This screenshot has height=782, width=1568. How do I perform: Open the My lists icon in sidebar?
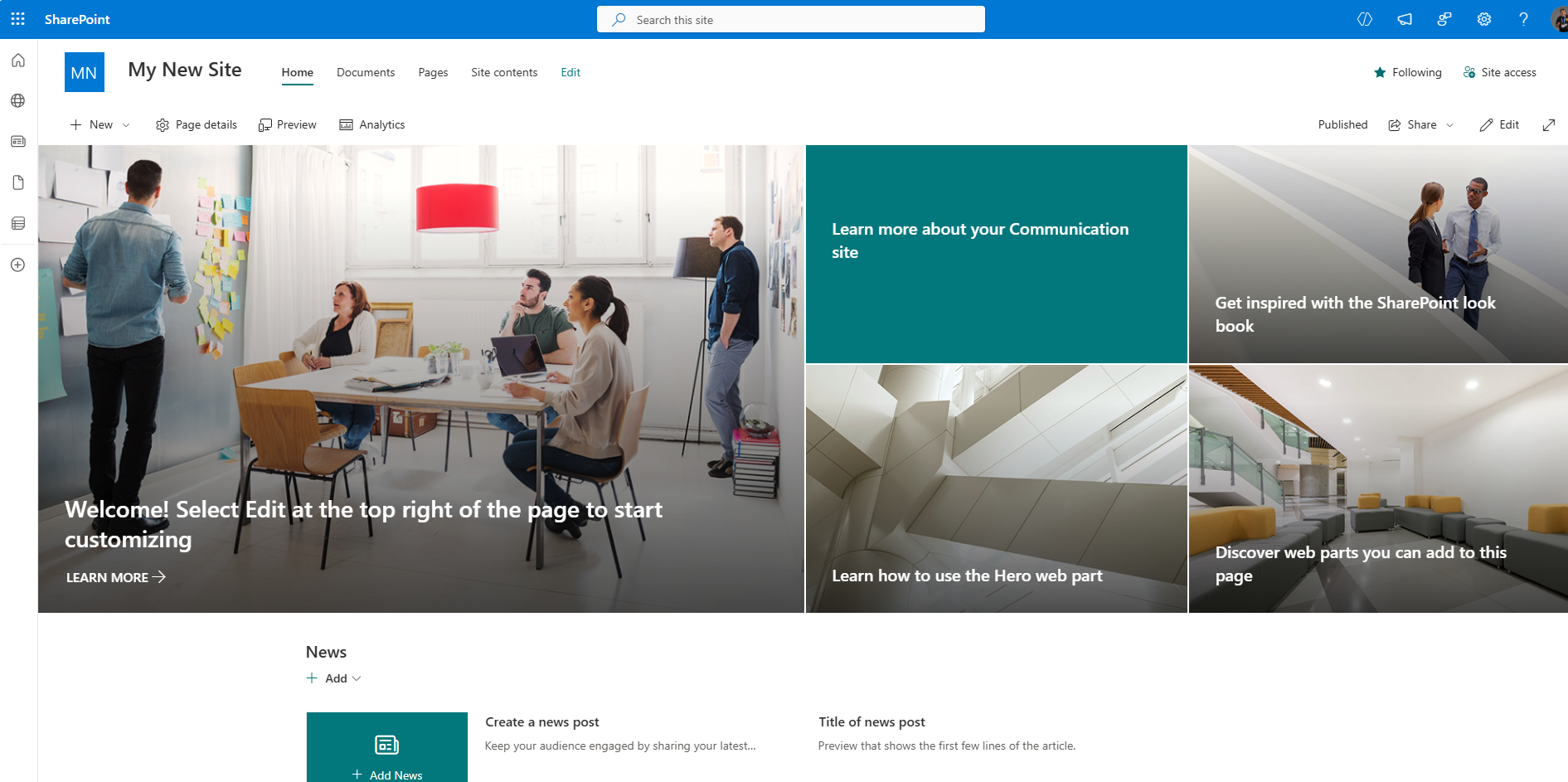(18, 223)
